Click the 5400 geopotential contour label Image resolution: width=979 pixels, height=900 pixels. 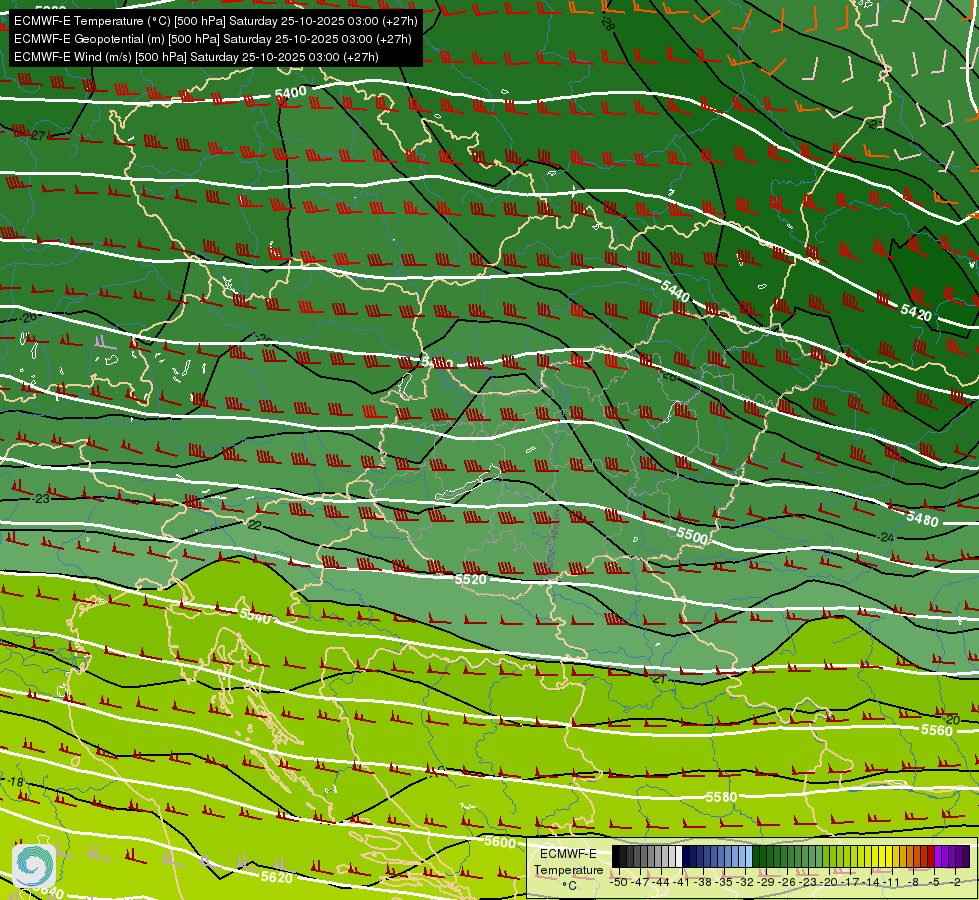click(x=291, y=93)
